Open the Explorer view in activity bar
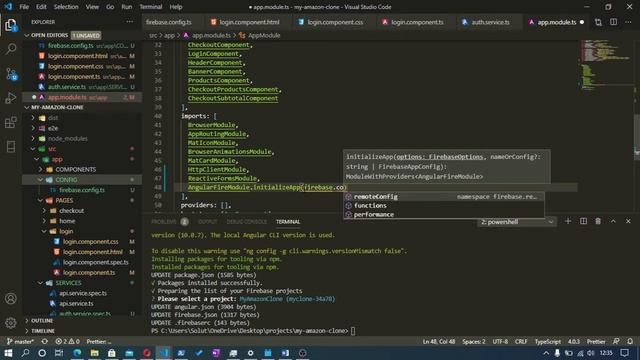This screenshot has width=640, height=360. [x=11, y=25]
